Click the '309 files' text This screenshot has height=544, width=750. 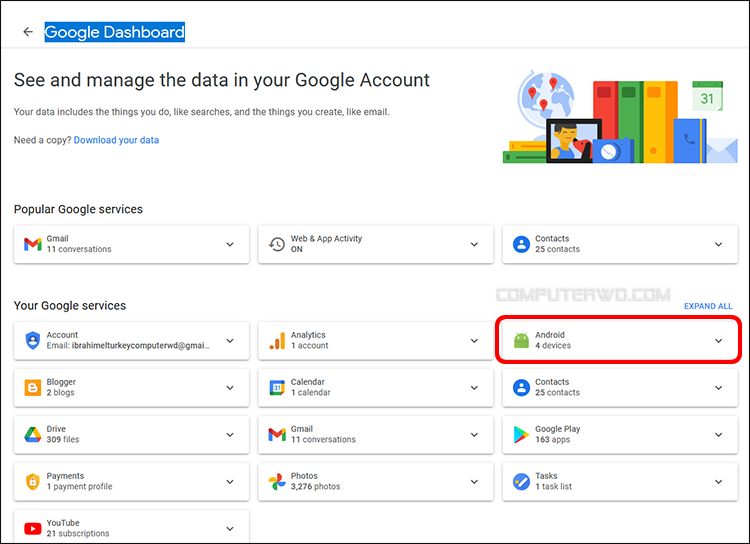click(63, 439)
